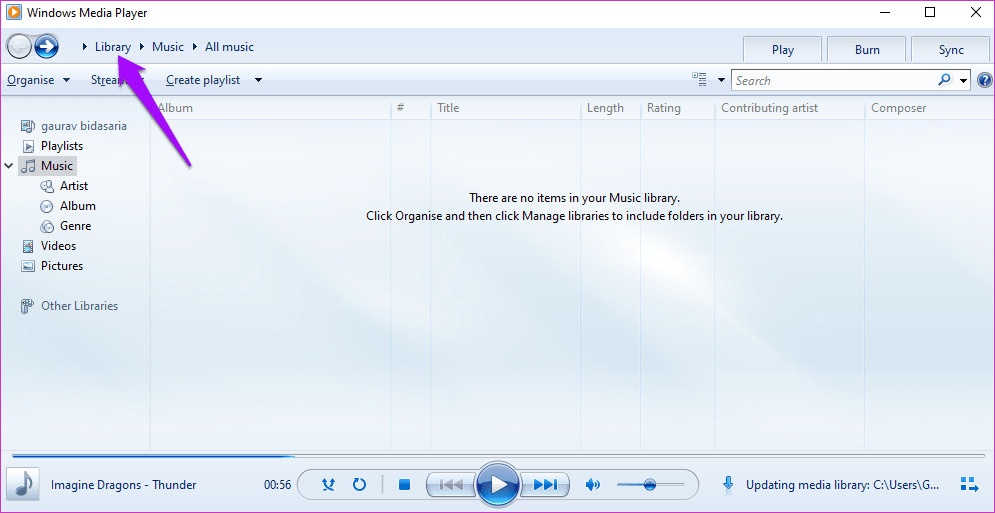The width and height of the screenshot is (995, 513).
Task: Collapse the Music tree node
Action: tap(8, 166)
